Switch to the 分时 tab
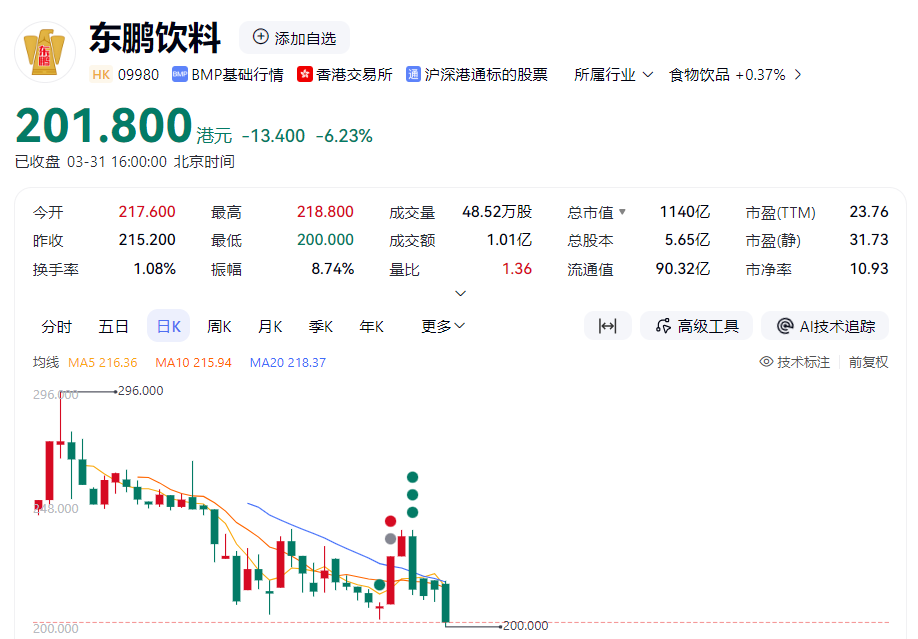 tap(57, 326)
